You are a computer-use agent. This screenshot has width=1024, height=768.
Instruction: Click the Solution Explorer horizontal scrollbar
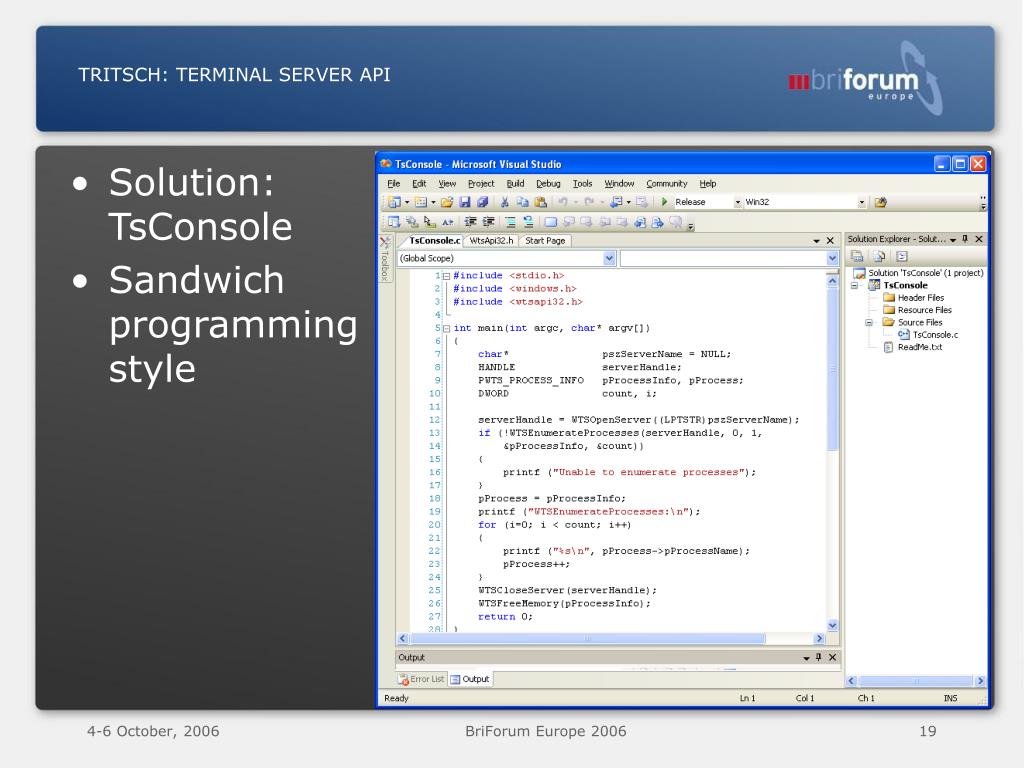coord(916,681)
